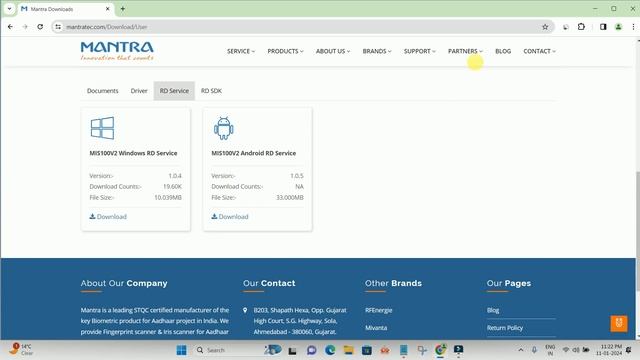The height and width of the screenshot is (360, 640).
Task: Click the download count 19.60K
Action: tap(172, 187)
